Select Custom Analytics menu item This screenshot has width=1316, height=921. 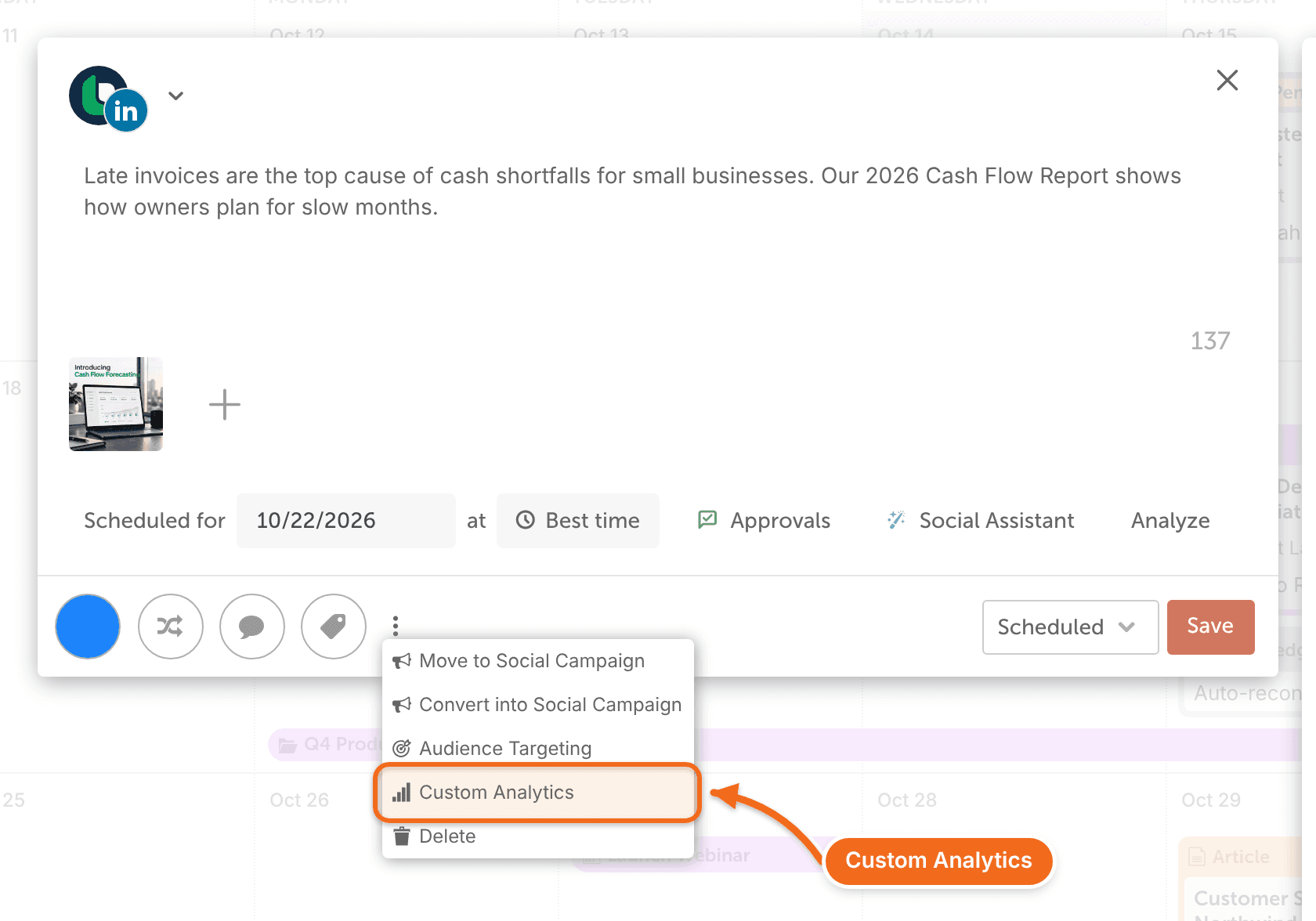pyautogui.click(x=537, y=793)
